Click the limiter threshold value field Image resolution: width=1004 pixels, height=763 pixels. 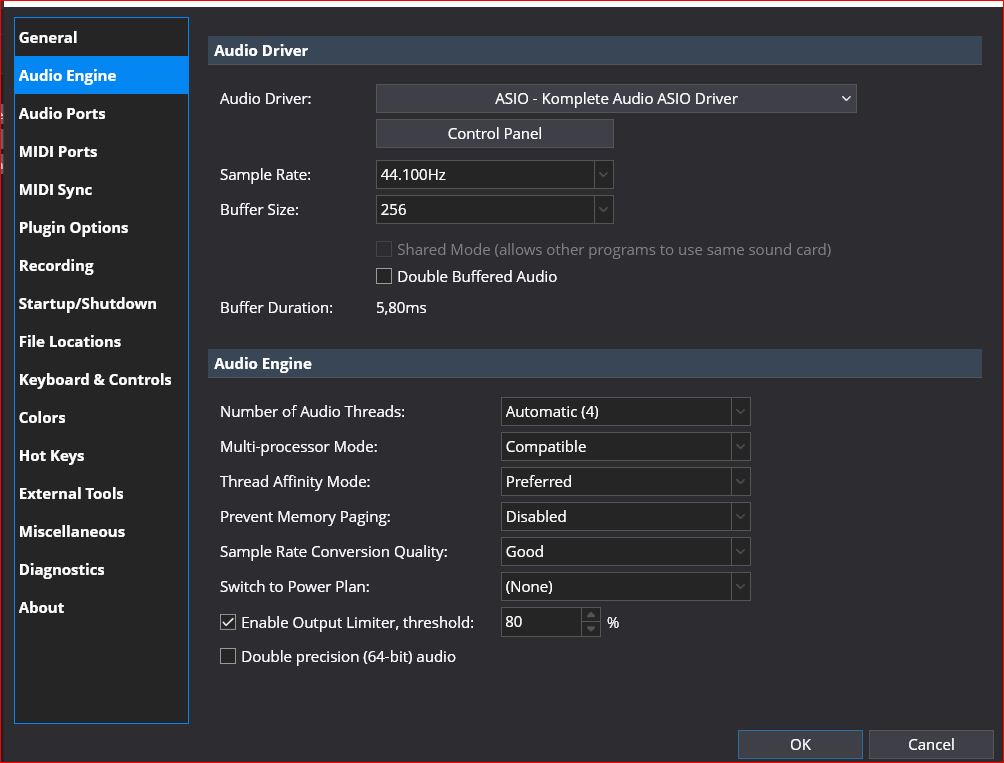[541, 622]
